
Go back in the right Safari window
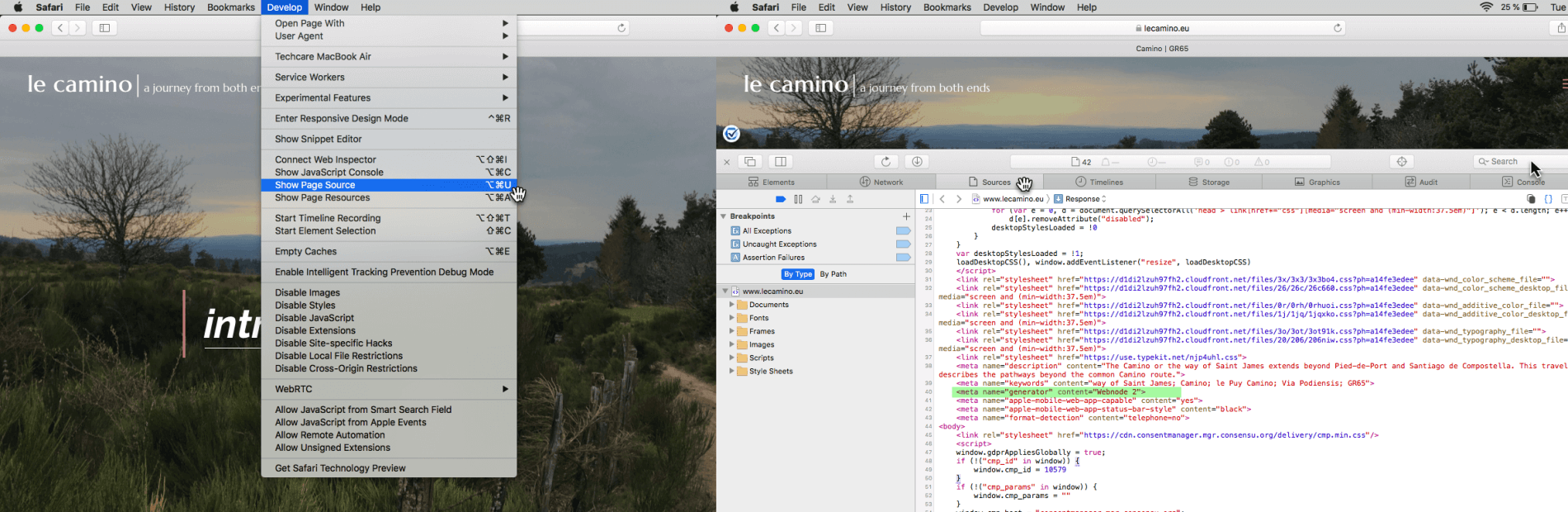click(x=777, y=28)
